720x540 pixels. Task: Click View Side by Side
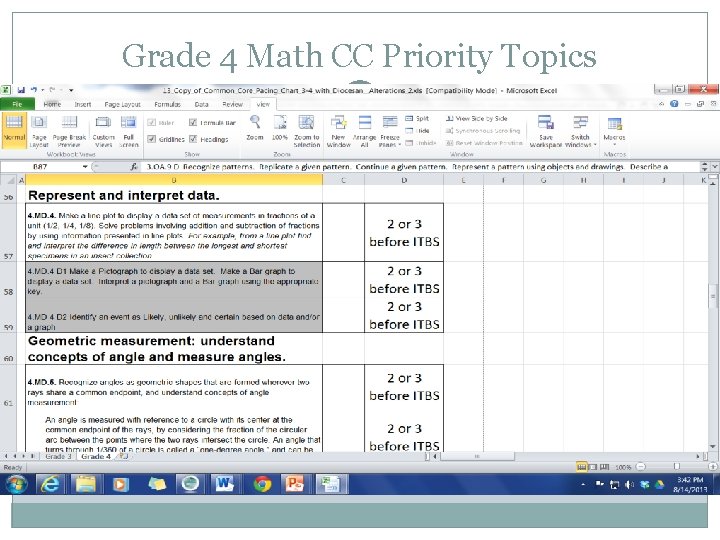pos(477,118)
